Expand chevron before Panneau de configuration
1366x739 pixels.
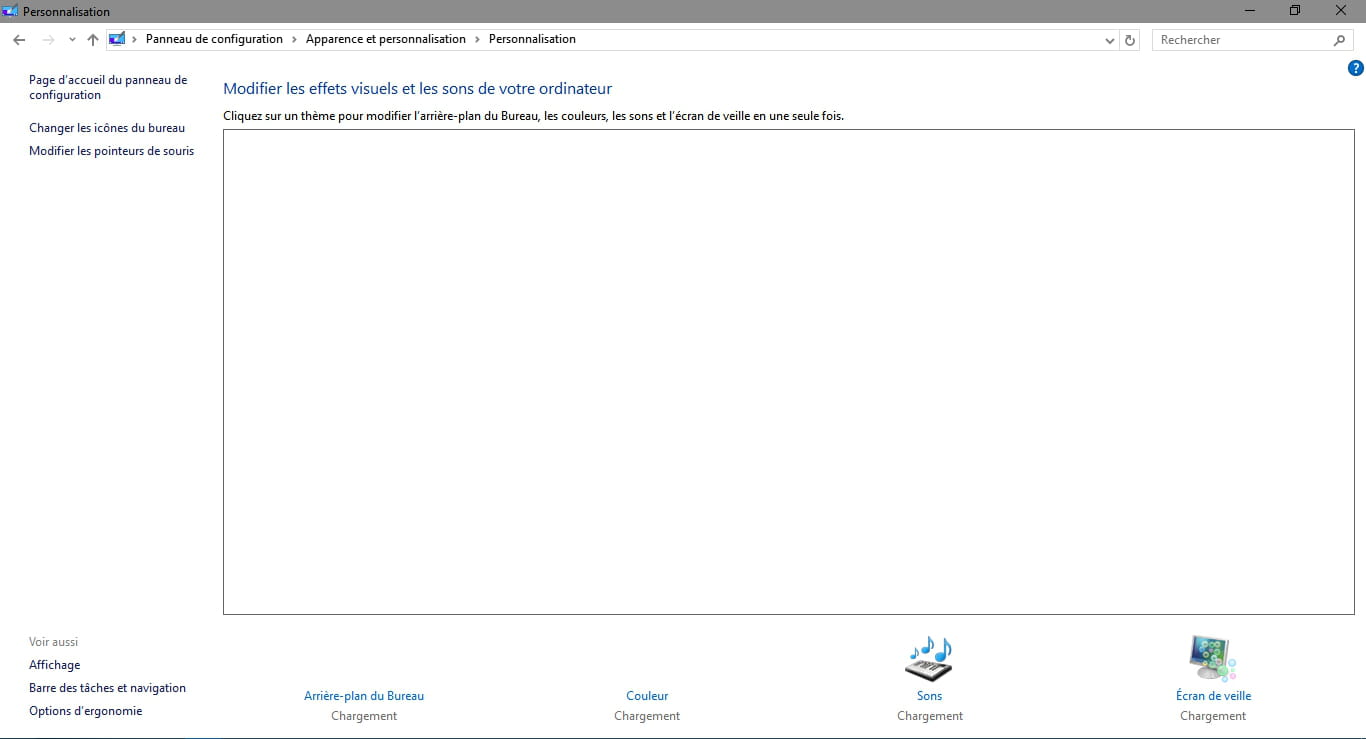[135, 39]
